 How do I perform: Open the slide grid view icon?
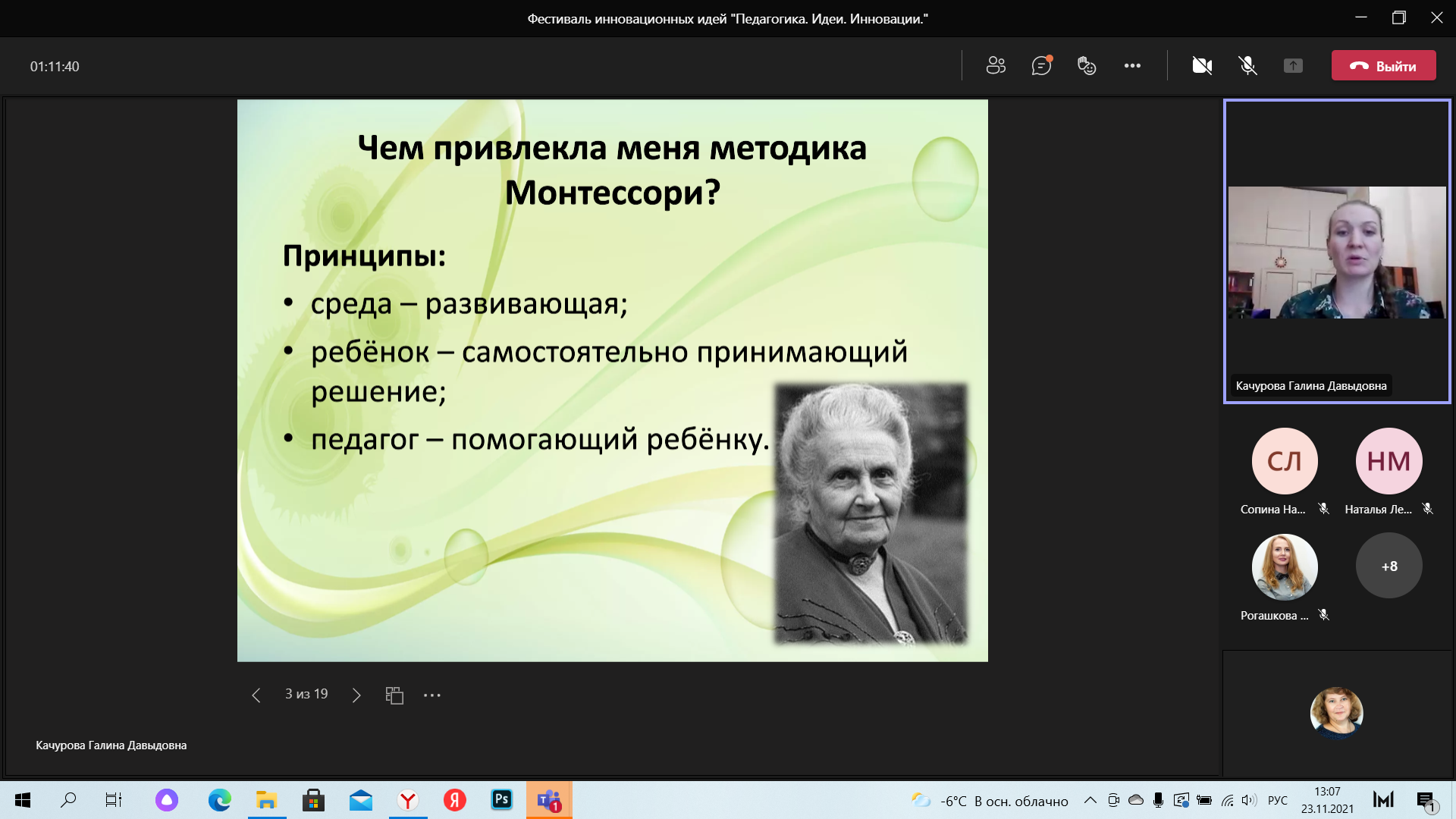(394, 695)
